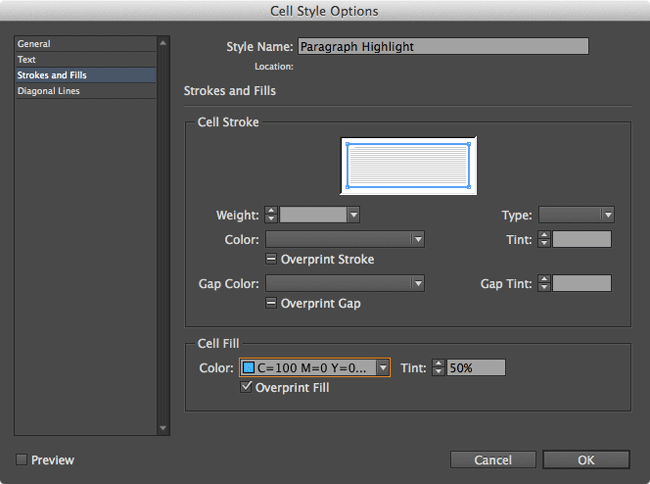Image resolution: width=650 pixels, height=484 pixels.
Task: Click category list scrollbar down arrow
Action: coord(163,428)
